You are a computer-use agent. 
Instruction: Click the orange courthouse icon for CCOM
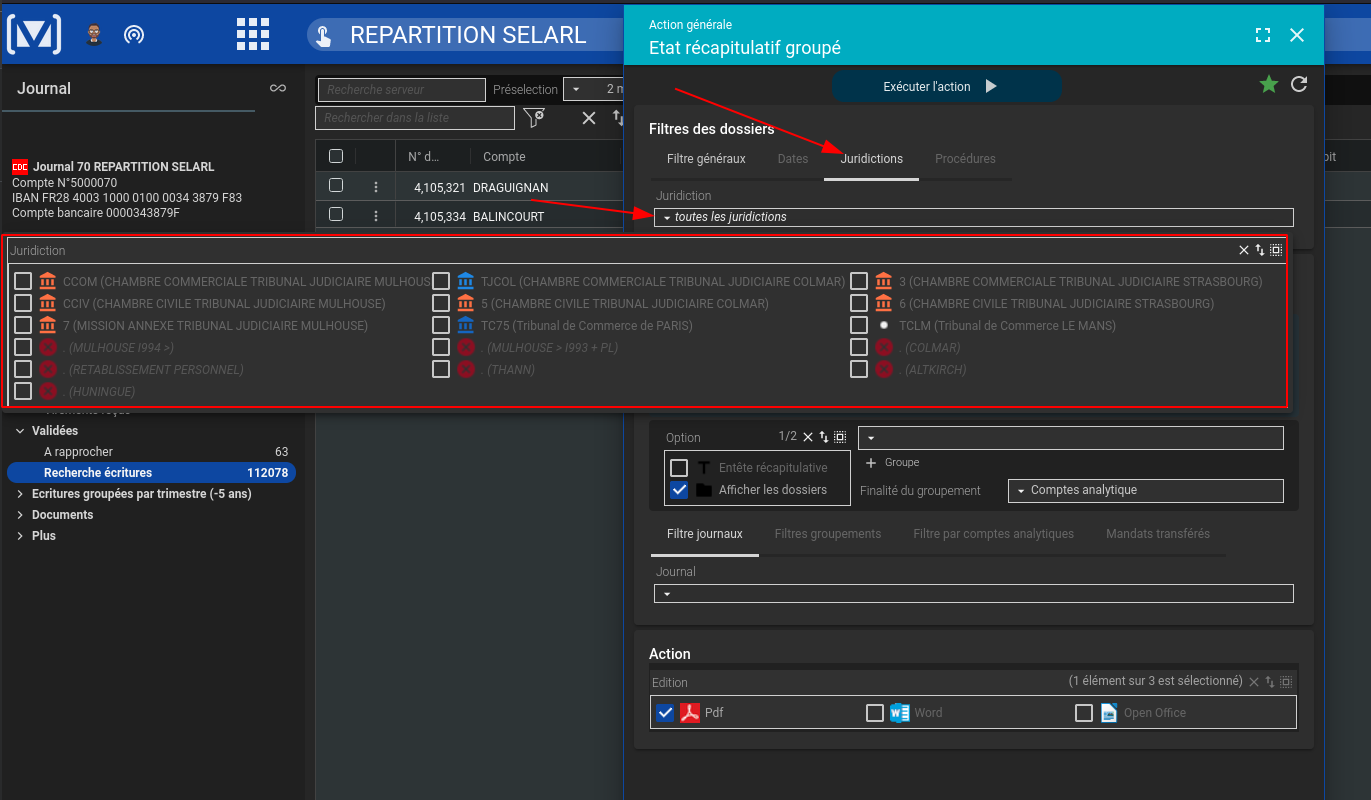48,281
